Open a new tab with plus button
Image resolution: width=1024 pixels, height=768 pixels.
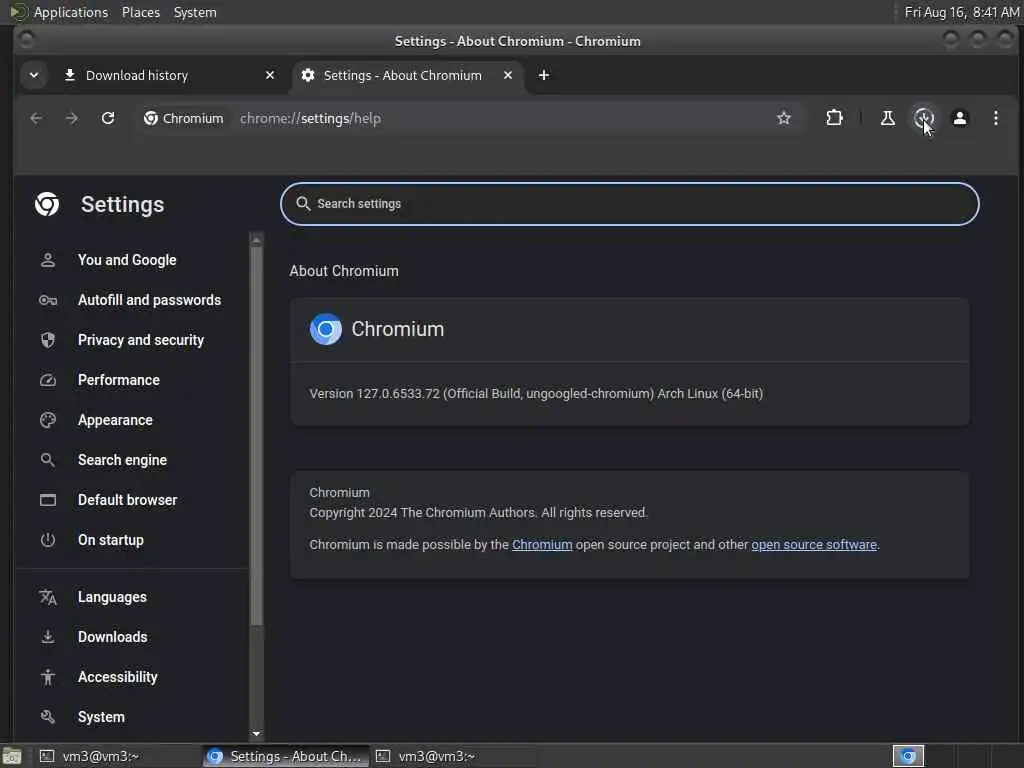(543, 75)
